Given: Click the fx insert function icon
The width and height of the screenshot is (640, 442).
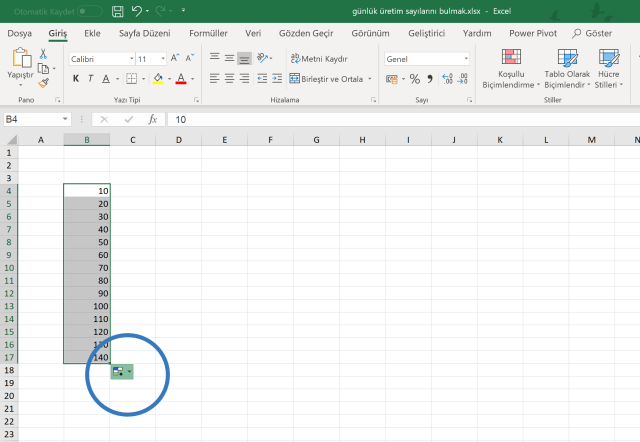Looking at the screenshot, I should point(153,119).
